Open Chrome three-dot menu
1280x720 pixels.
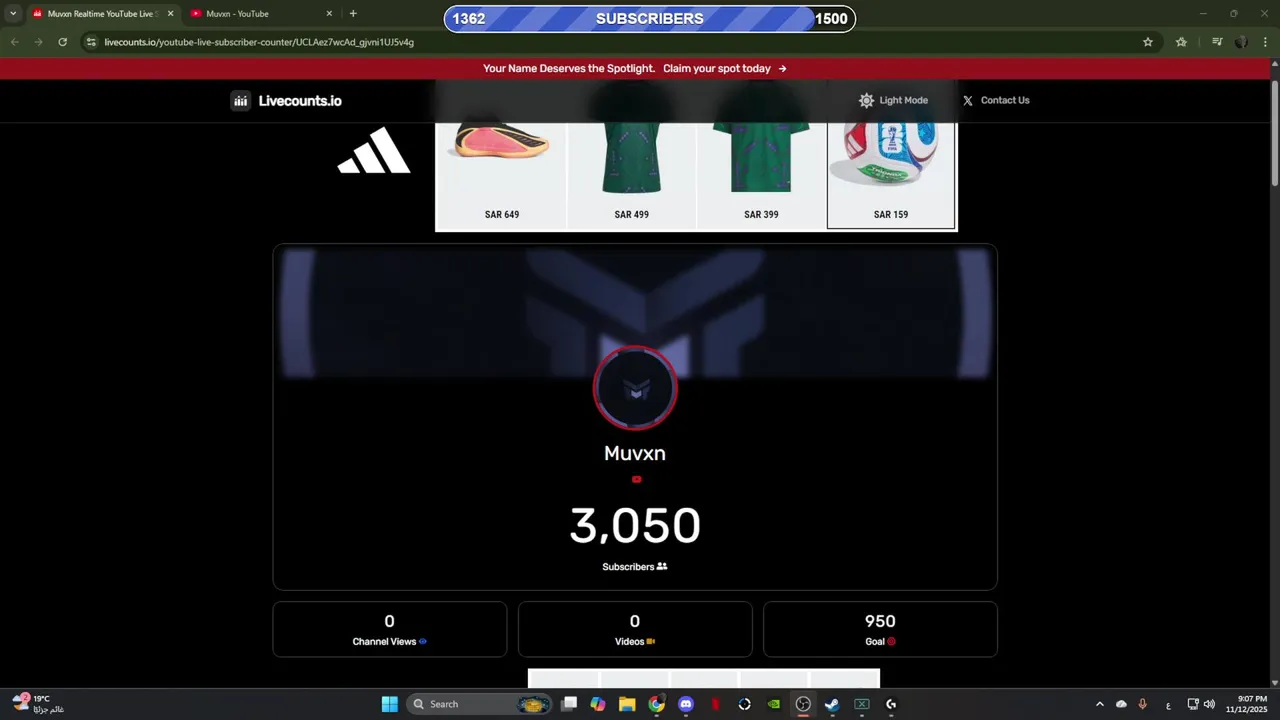click(1265, 42)
